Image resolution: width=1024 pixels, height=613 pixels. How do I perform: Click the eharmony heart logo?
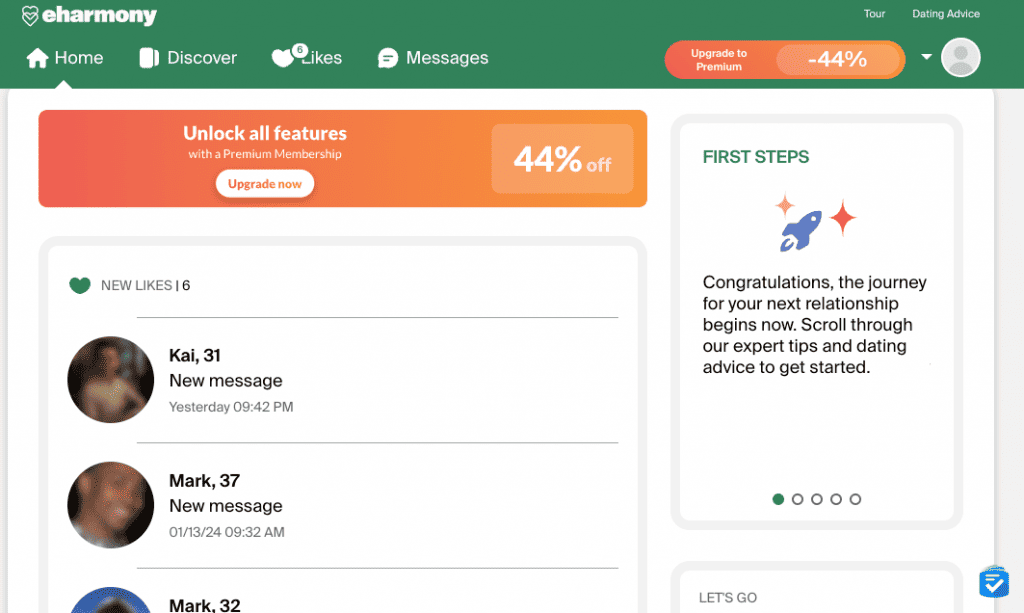pyautogui.click(x=30, y=16)
